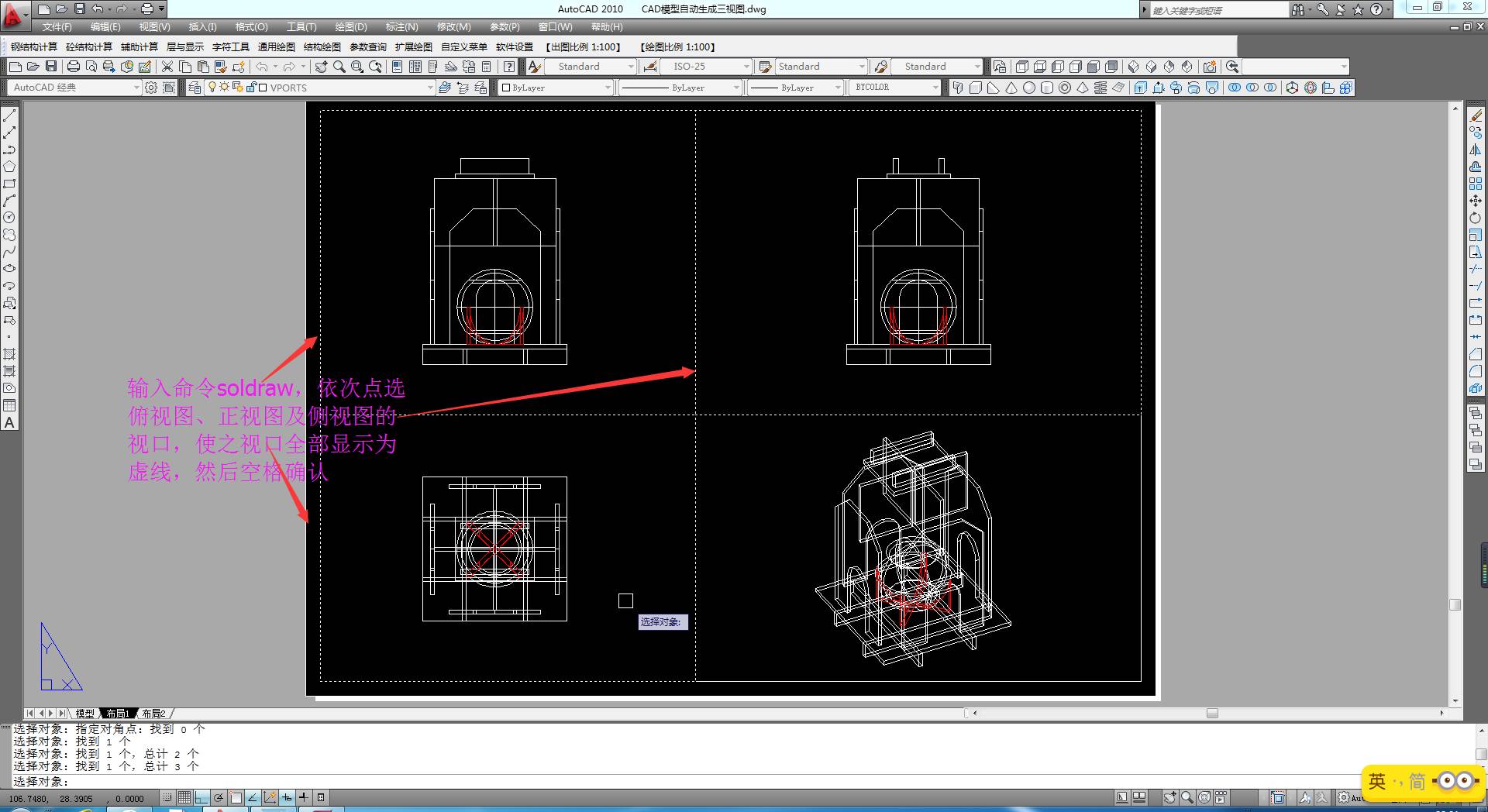Open the VPORTS layer dropdown
This screenshot has height=812, width=1488.
(430, 88)
